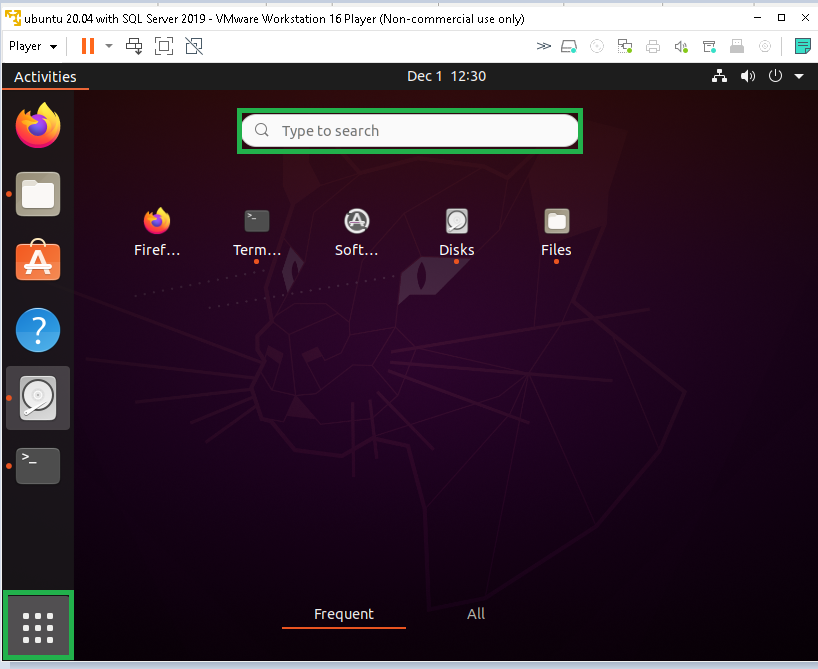Click the power icon in top bar
This screenshot has width=818, height=669.
tap(775, 76)
